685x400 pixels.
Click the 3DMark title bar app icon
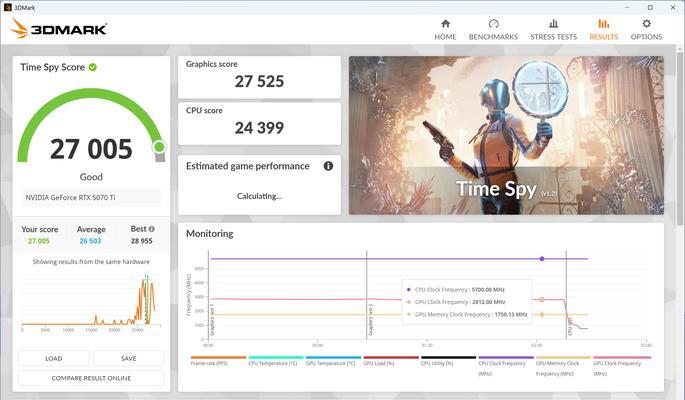point(7,7)
